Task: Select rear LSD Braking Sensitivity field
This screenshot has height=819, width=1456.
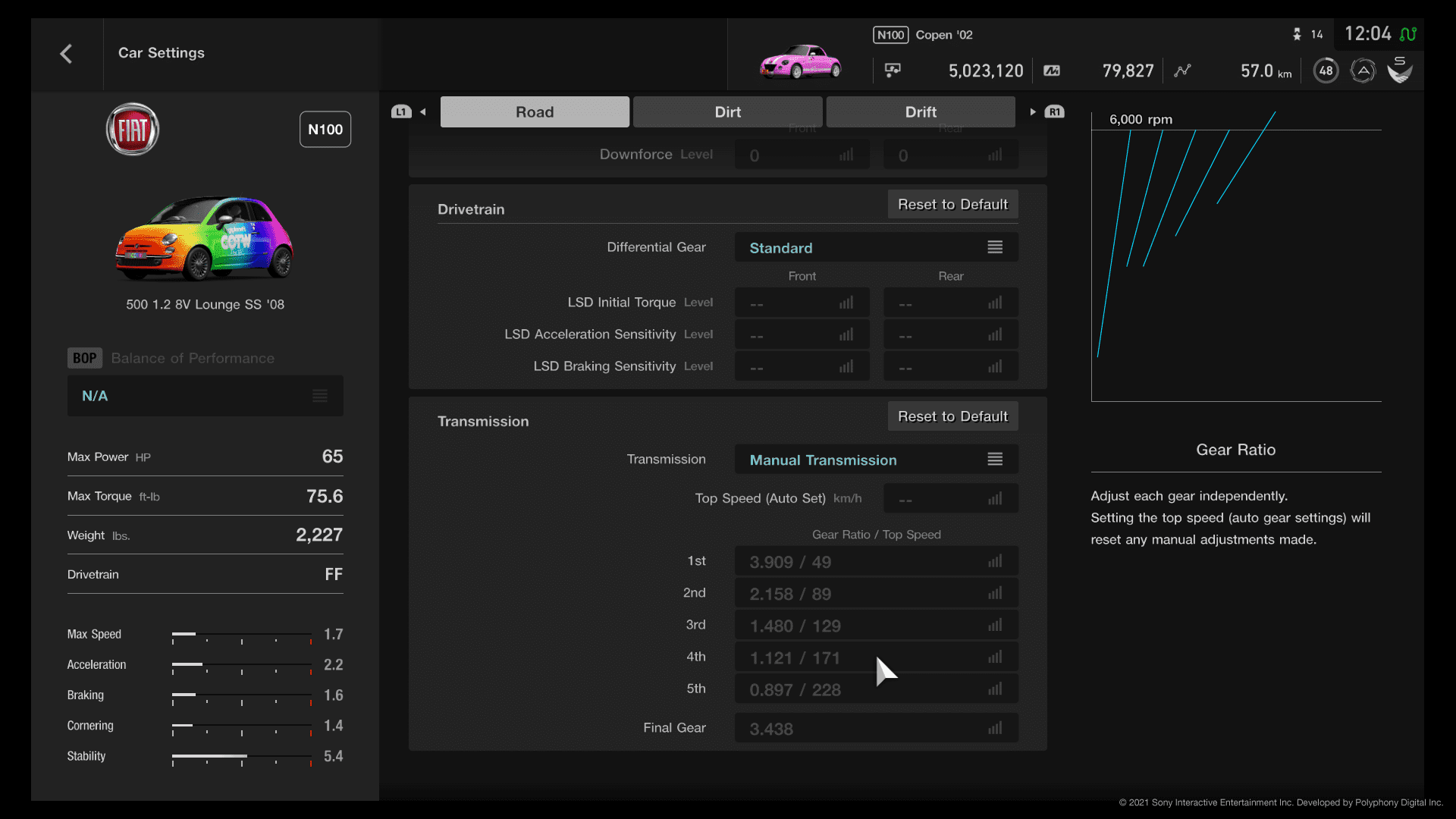Action: coord(951,366)
